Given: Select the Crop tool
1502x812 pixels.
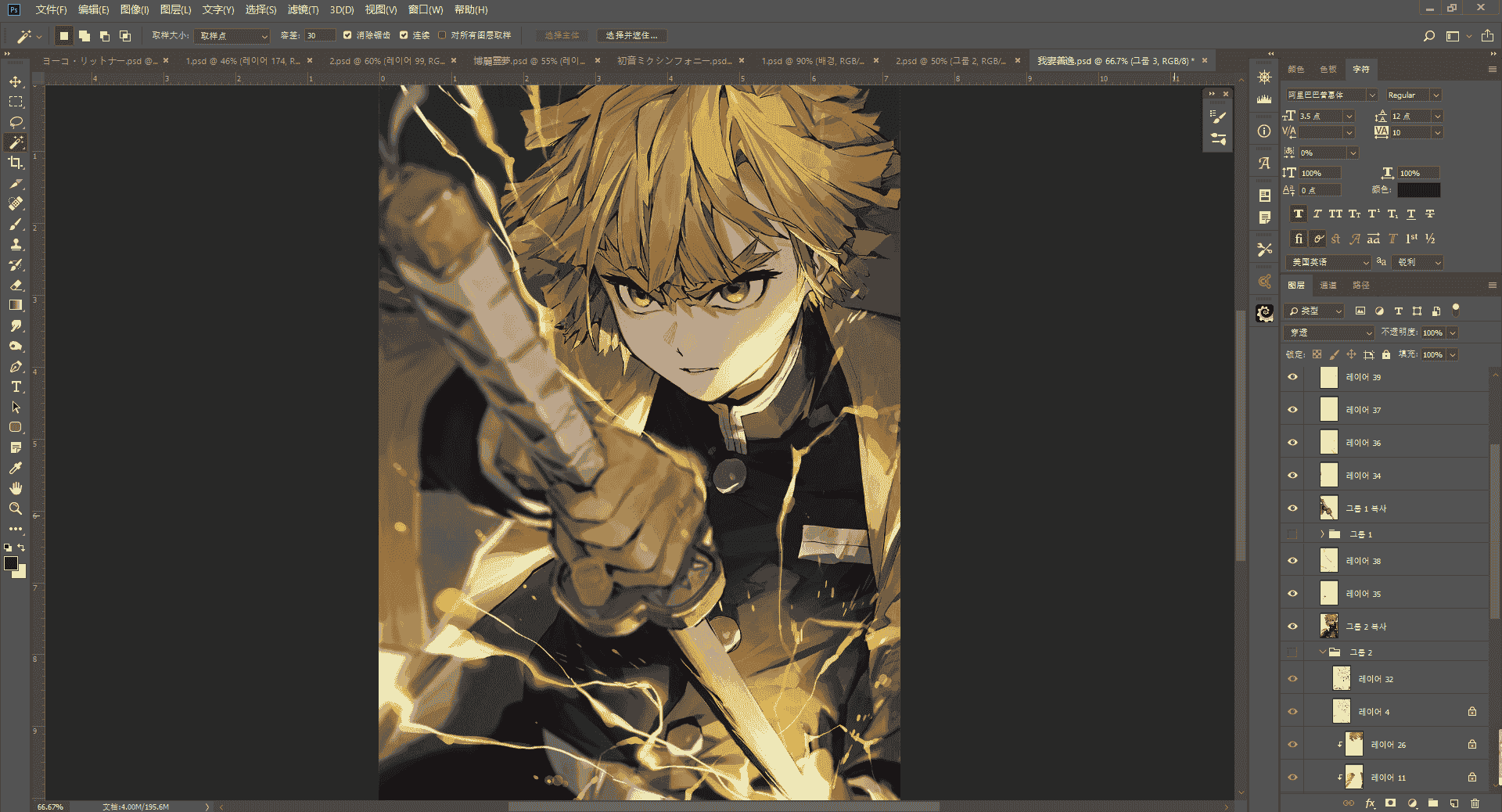Looking at the screenshot, I should [x=16, y=163].
